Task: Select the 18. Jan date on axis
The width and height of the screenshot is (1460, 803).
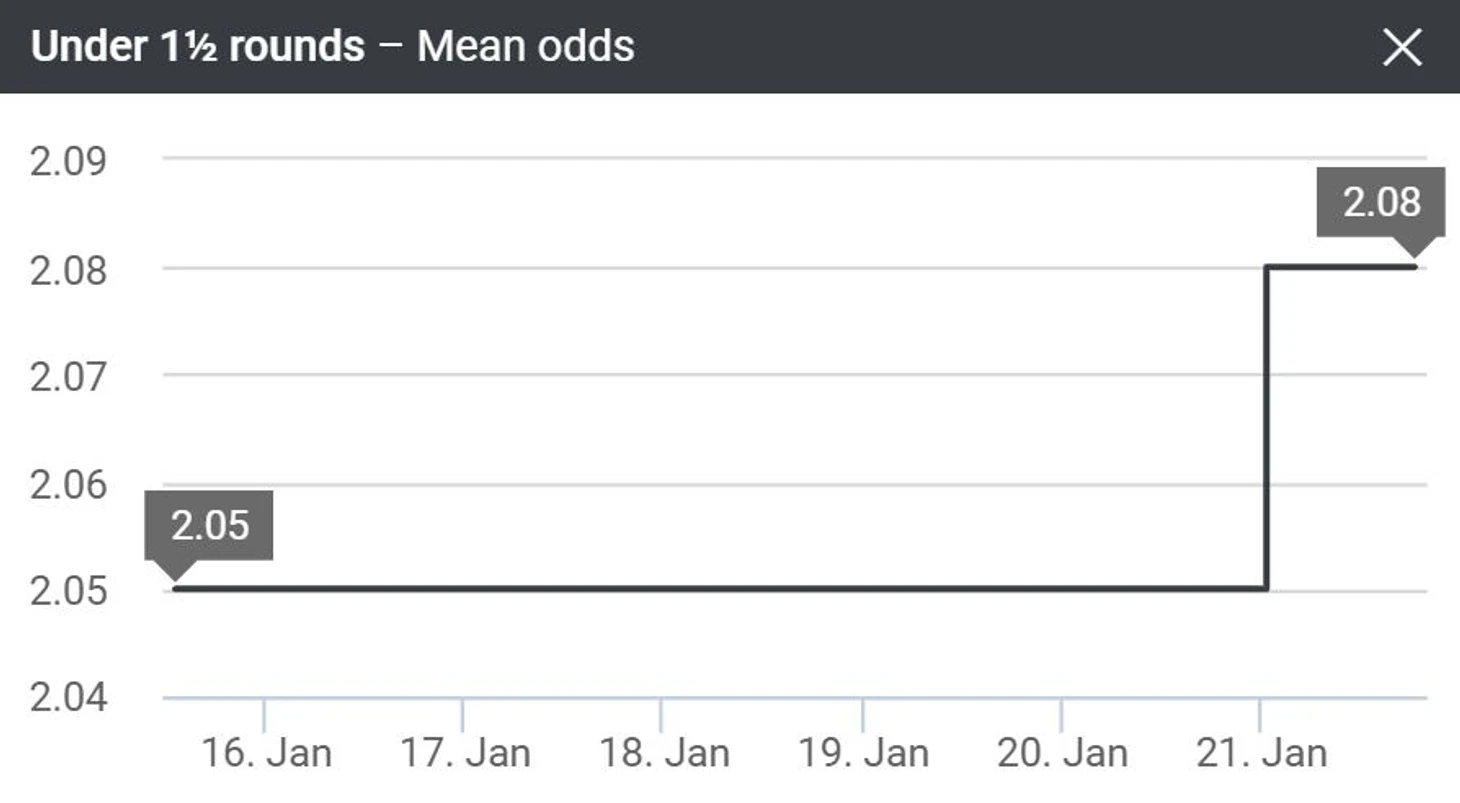Action: 664,753
